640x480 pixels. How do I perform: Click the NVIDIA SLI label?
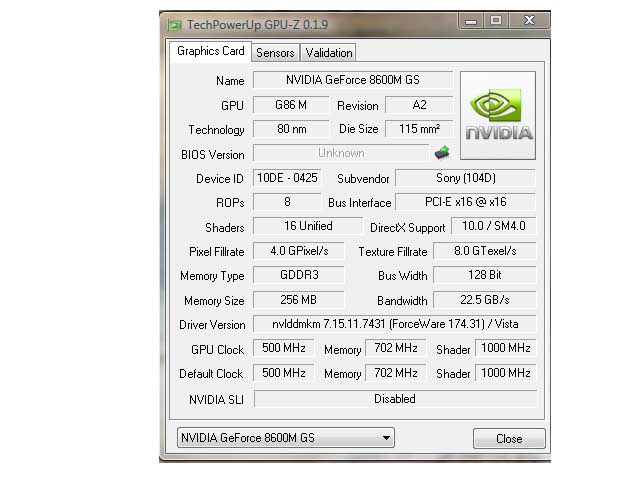(x=216, y=400)
